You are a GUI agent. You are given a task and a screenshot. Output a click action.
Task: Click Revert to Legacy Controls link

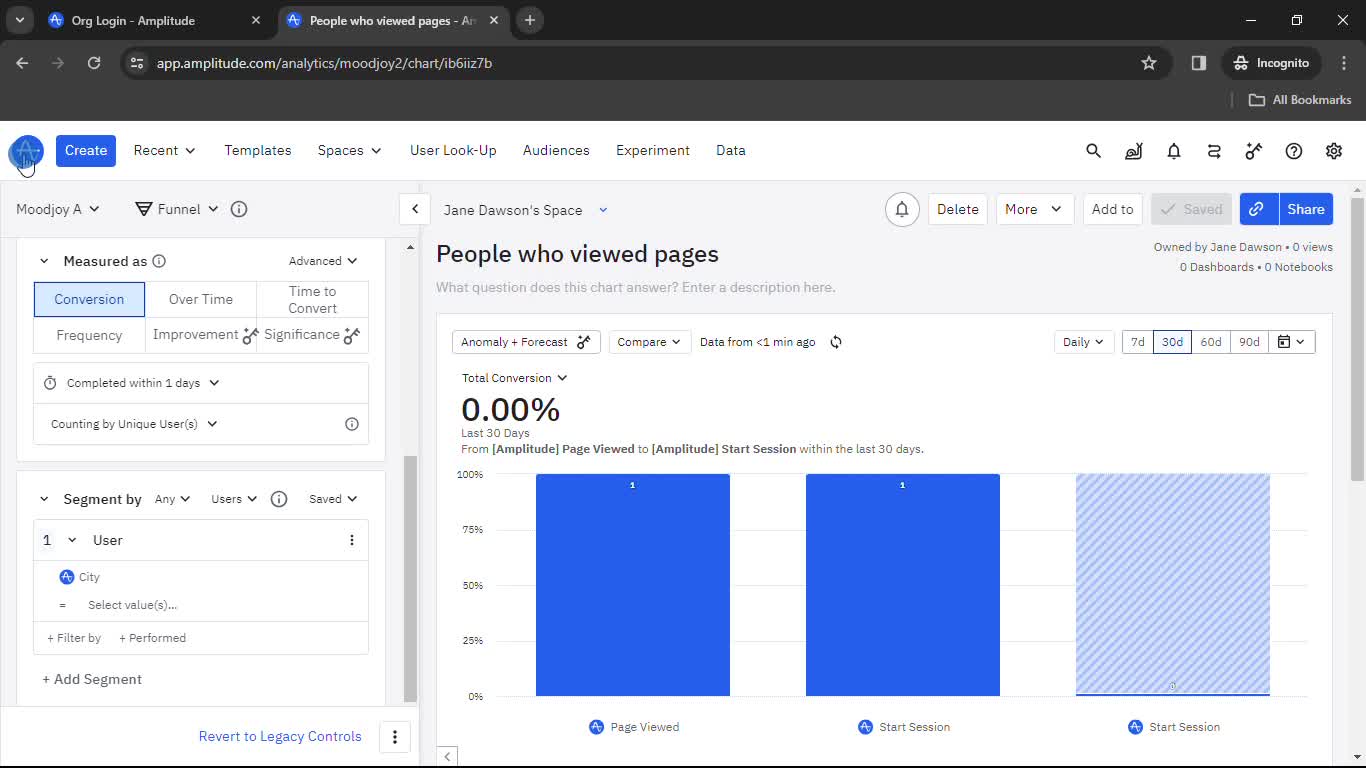[x=280, y=737]
